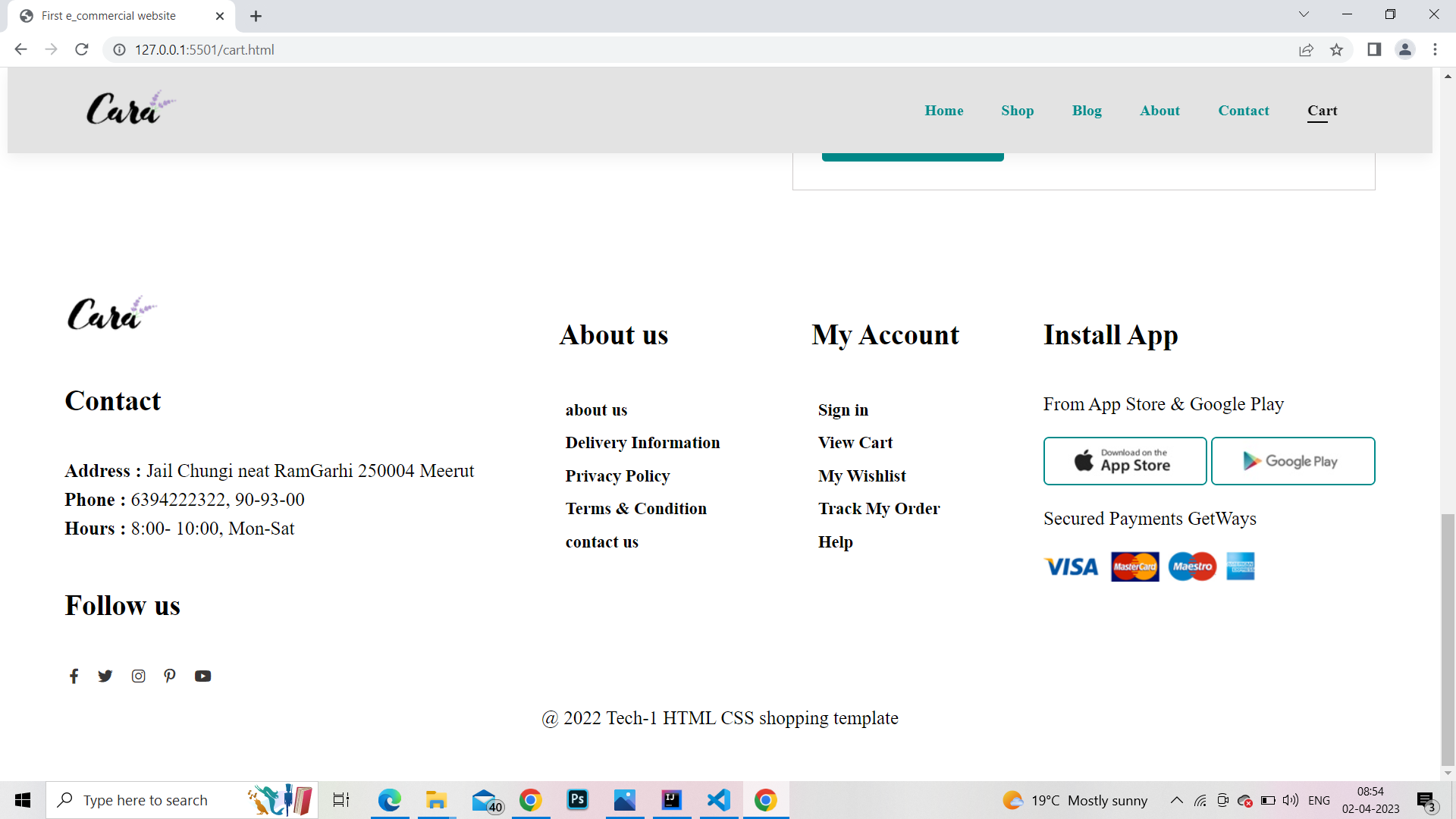Click the browser address bar
Viewport: 1456px width, 819px height.
[303, 50]
